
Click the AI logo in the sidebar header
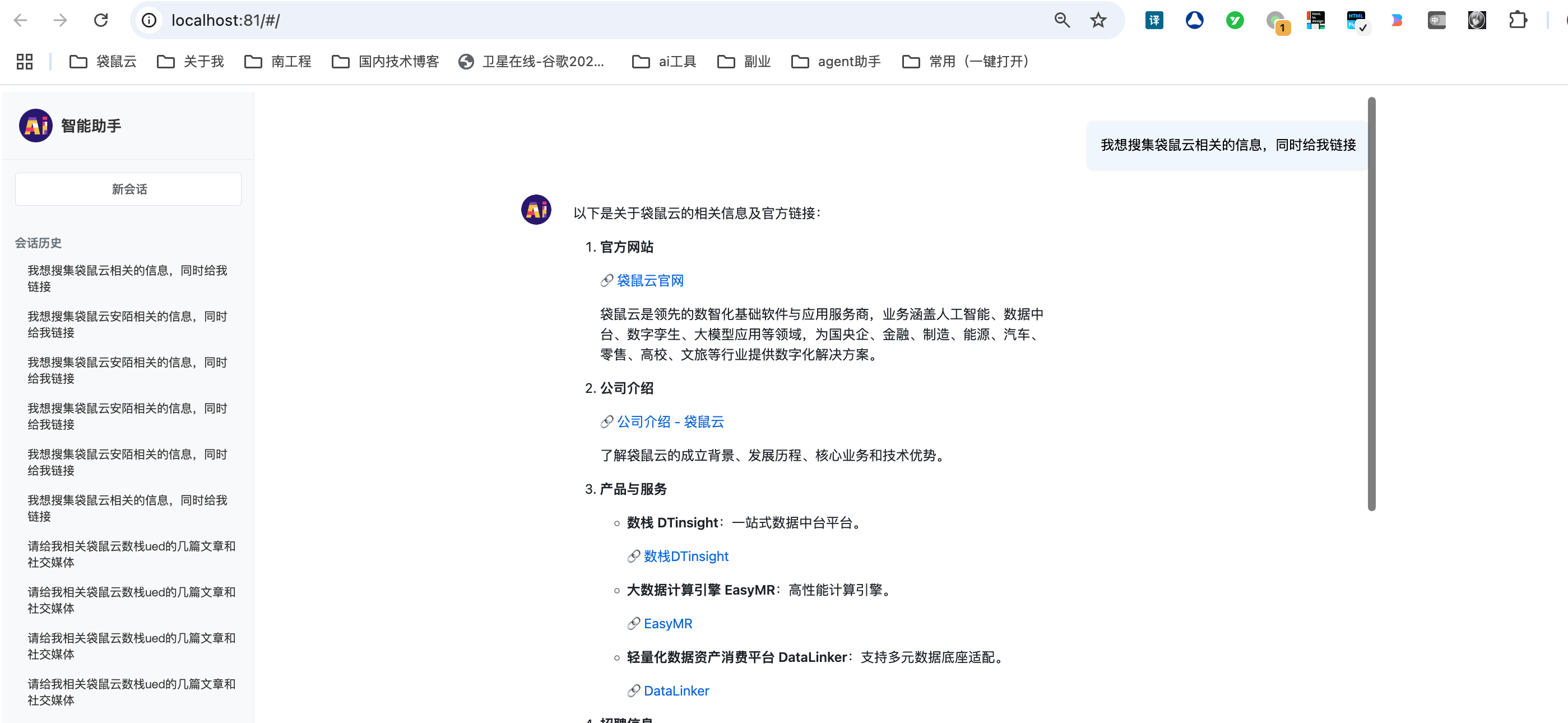[36, 126]
